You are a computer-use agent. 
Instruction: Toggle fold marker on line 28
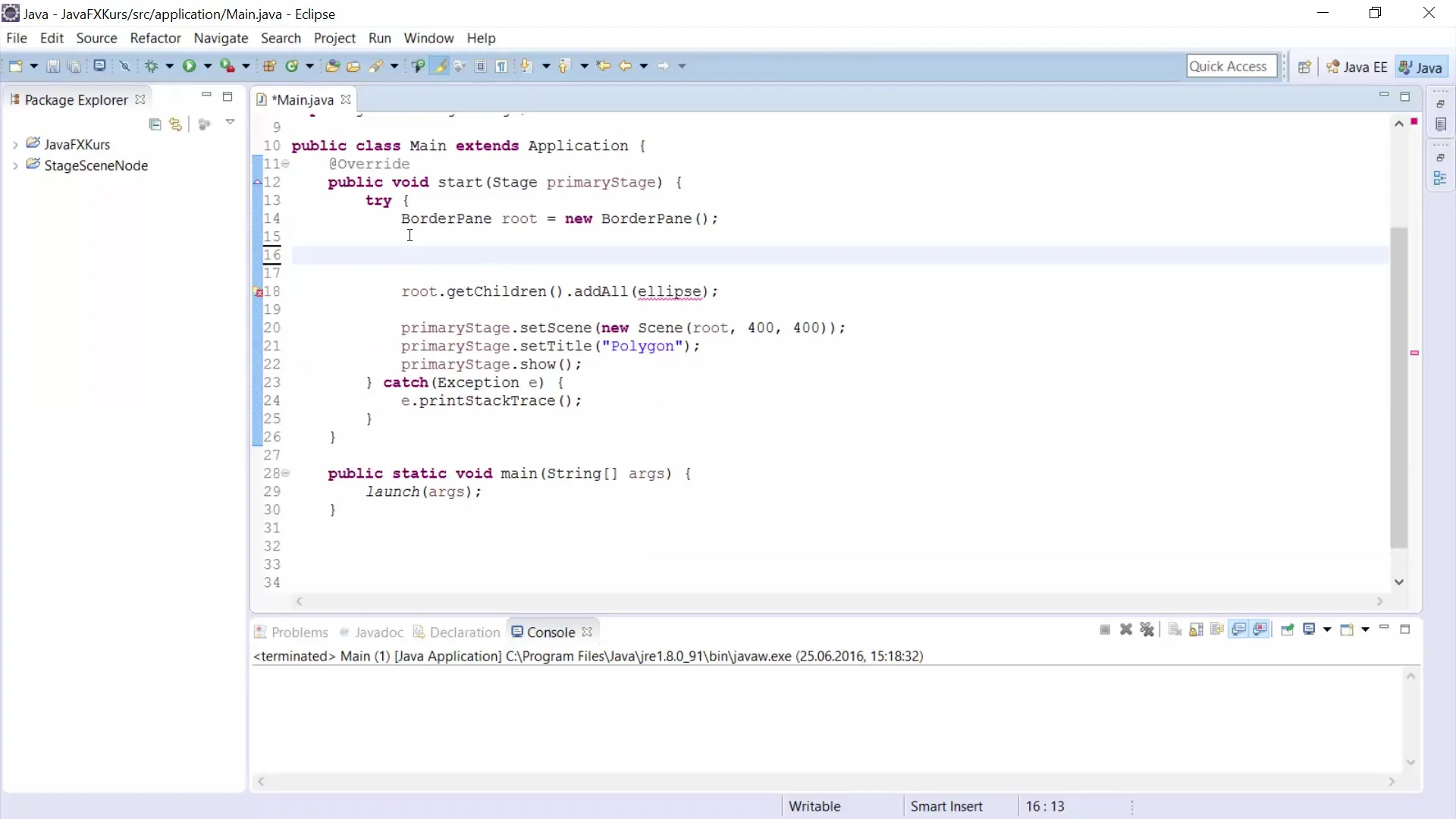(286, 473)
